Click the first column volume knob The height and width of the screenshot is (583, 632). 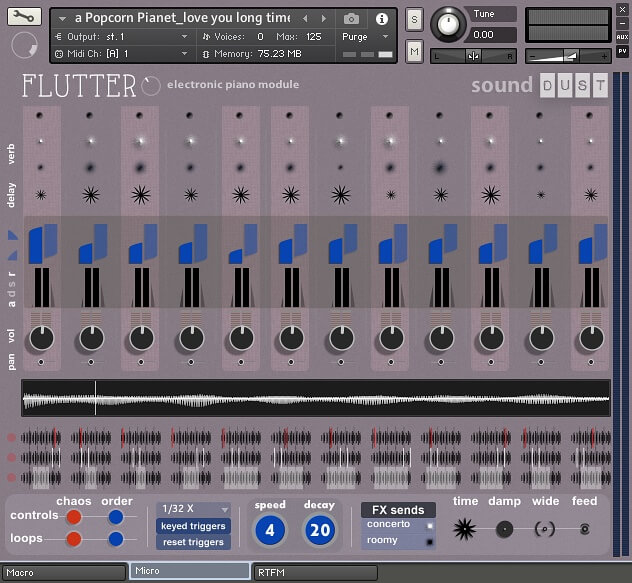point(42,338)
